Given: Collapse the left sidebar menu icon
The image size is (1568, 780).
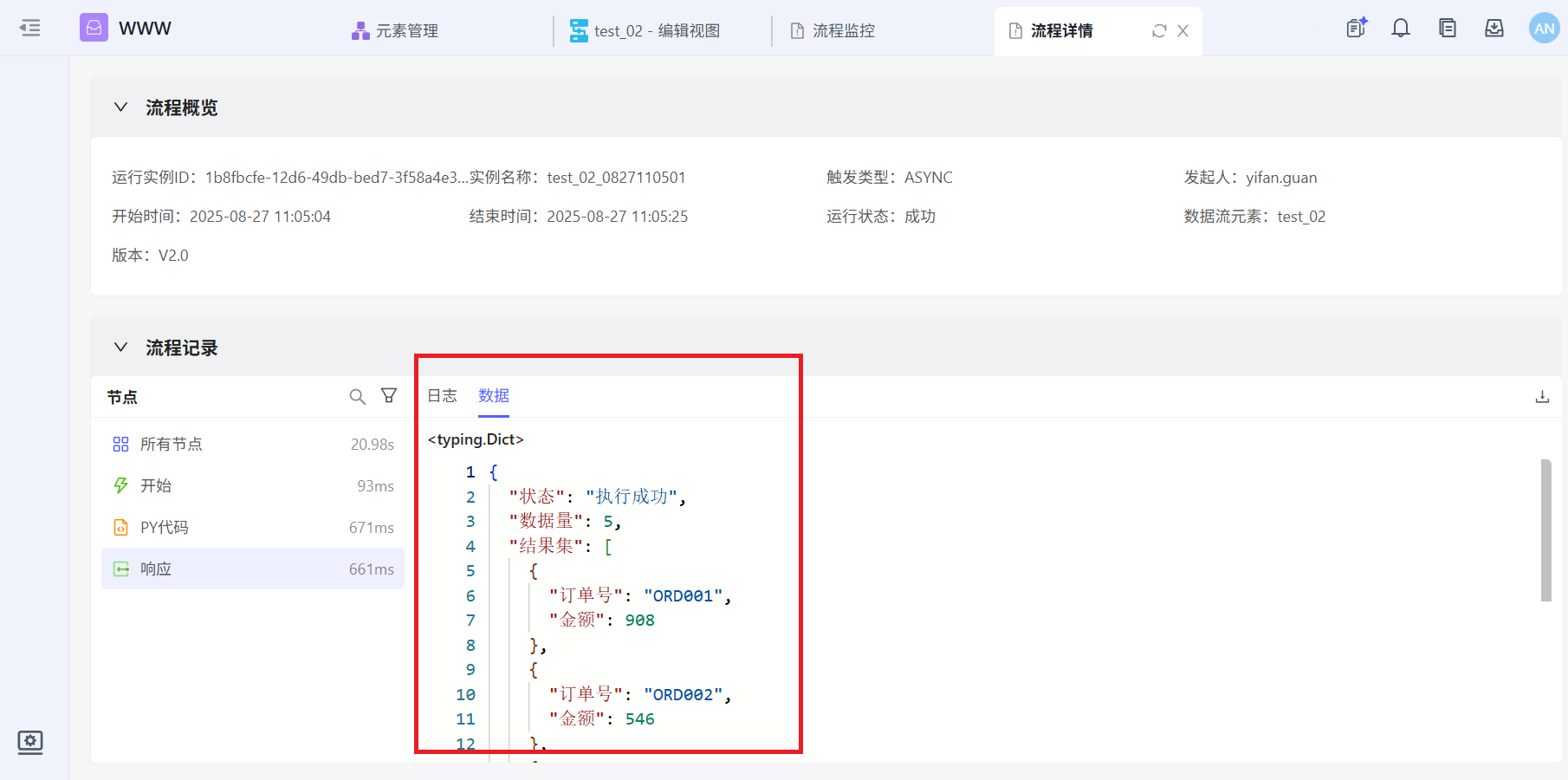Looking at the screenshot, I should tap(30, 28).
